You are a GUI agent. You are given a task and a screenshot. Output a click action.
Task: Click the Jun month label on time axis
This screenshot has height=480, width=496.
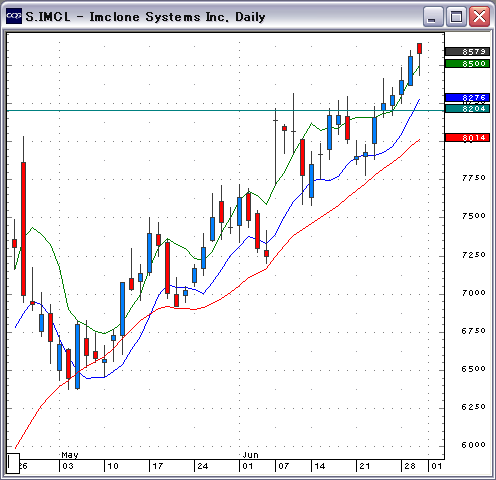pyautogui.click(x=251, y=455)
